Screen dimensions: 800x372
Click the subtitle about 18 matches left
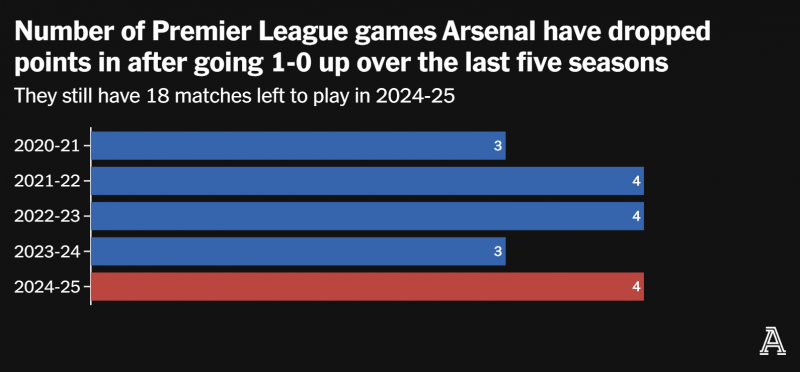(234, 96)
